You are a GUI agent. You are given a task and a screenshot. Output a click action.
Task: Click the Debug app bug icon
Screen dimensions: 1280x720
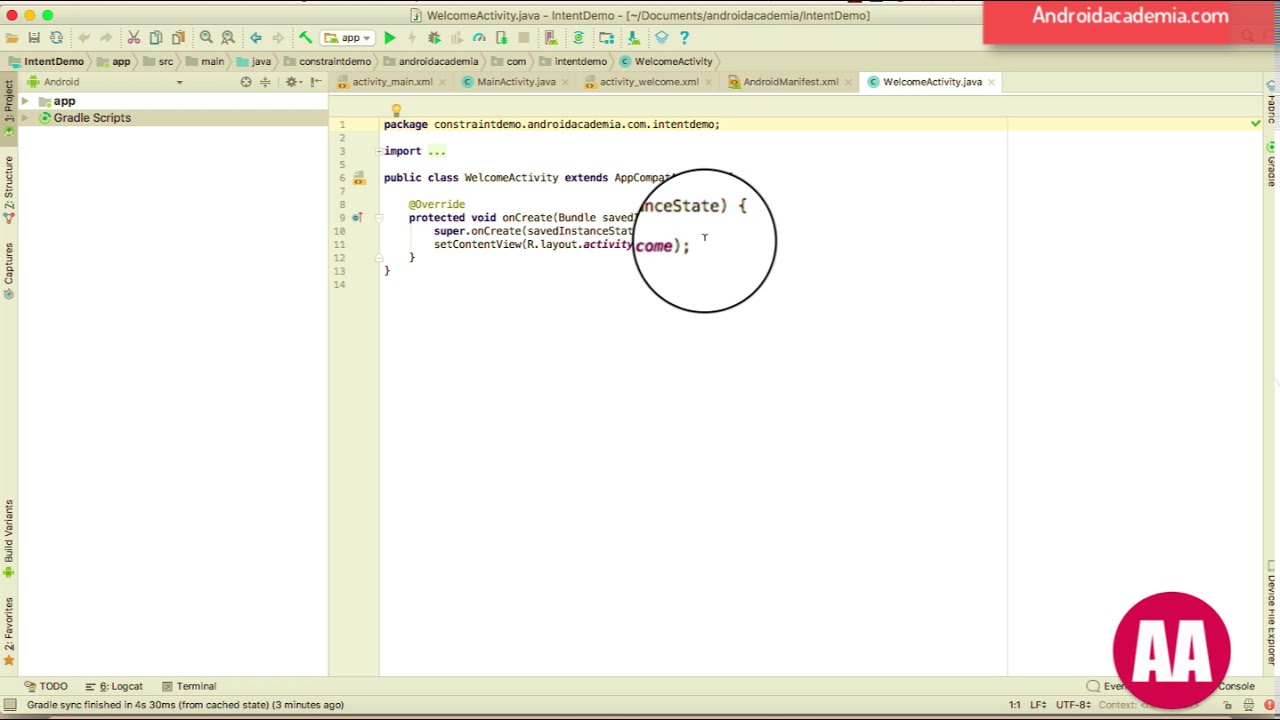tap(434, 38)
